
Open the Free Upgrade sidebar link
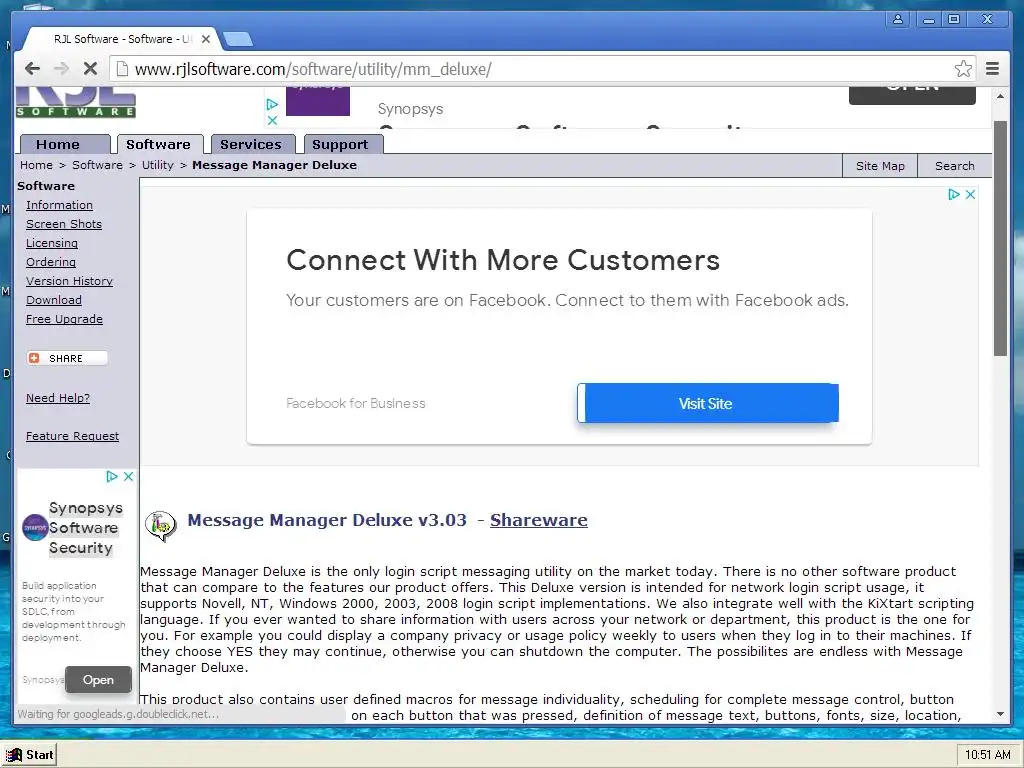[x=64, y=319]
